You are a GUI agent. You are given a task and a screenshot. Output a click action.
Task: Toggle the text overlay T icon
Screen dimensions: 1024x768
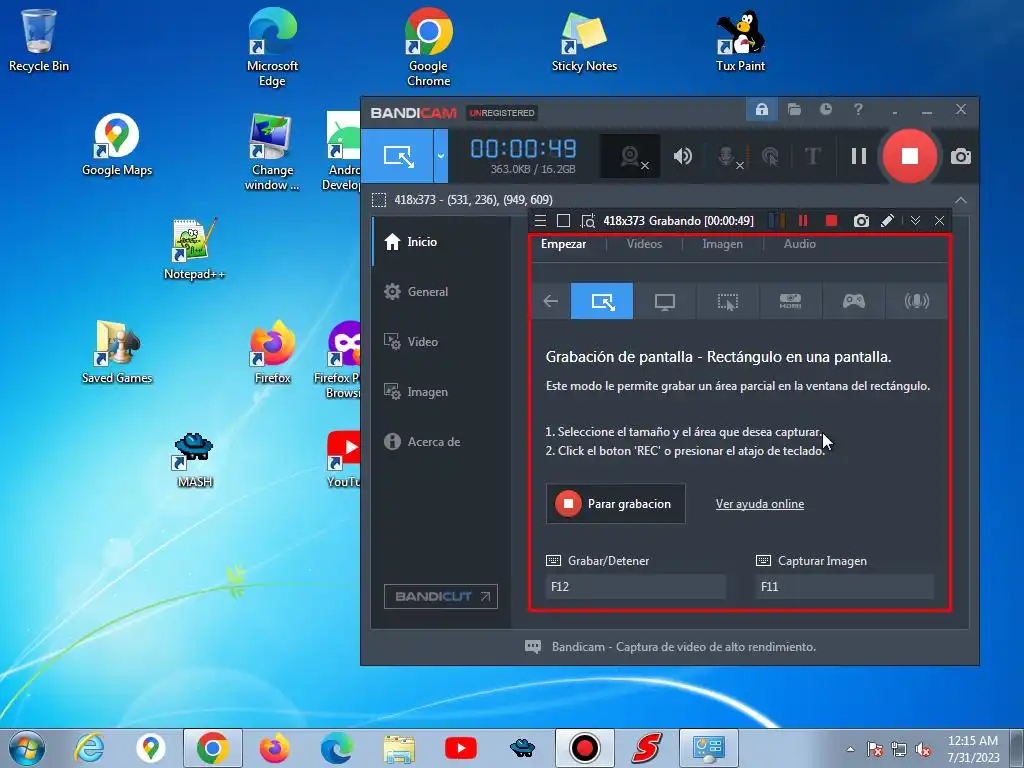812,156
